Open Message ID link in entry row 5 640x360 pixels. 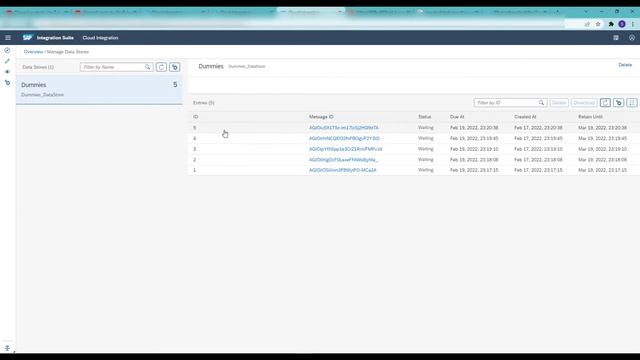(x=344, y=128)
